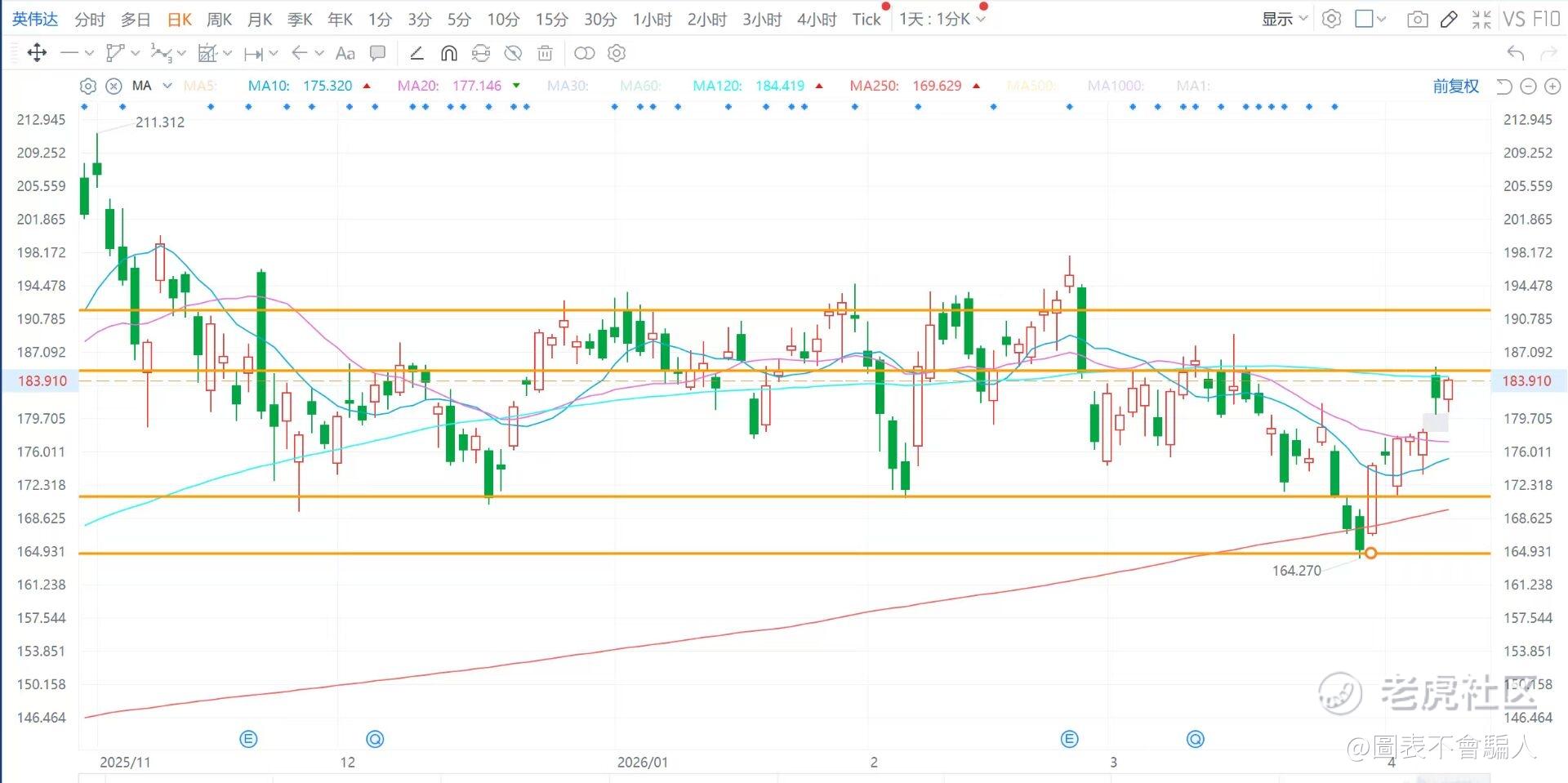Click the pencil line style icon
The width and height of the screenshot is (1568, 783).
(416, 53)
